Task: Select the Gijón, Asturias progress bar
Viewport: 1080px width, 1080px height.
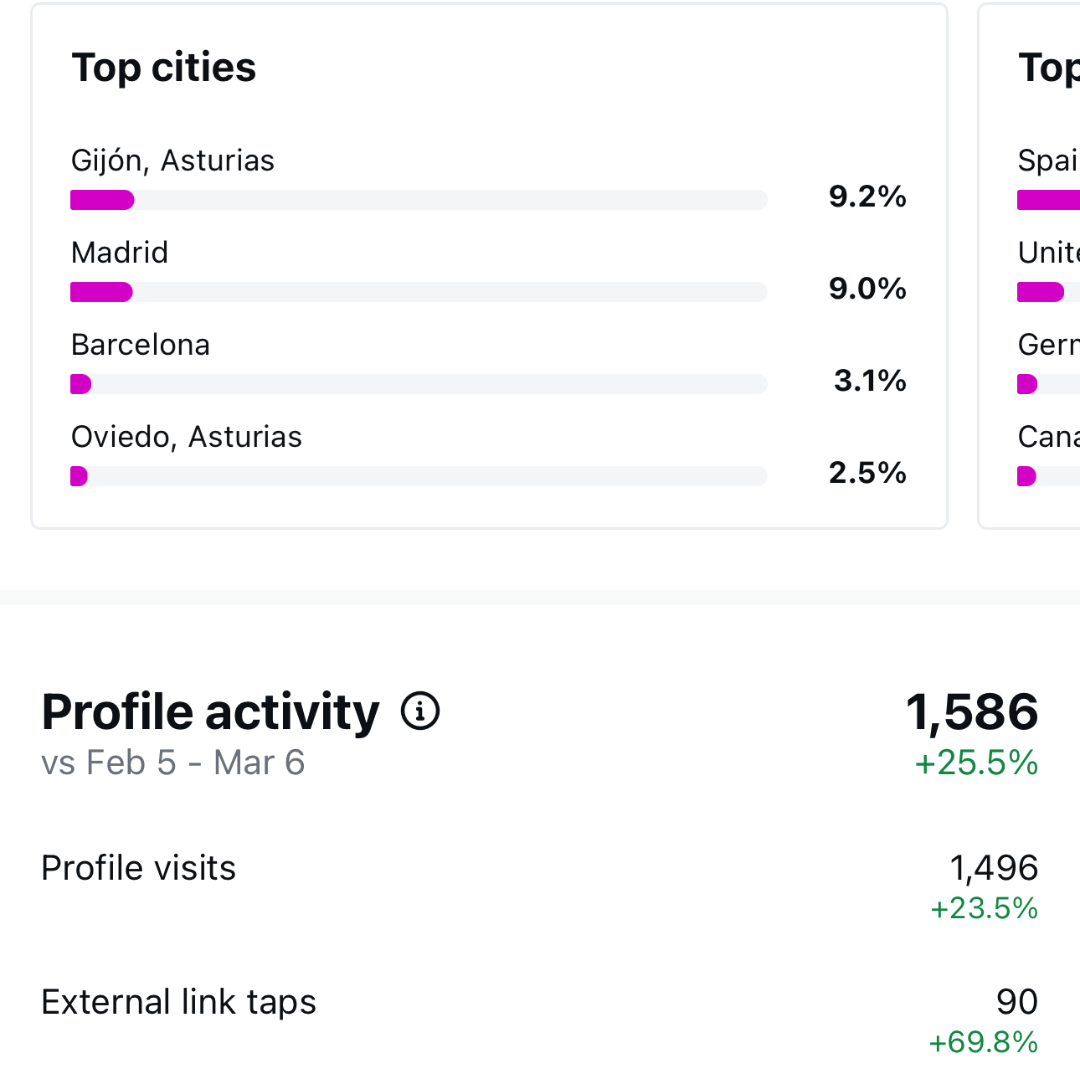Action: click(419, 200)
